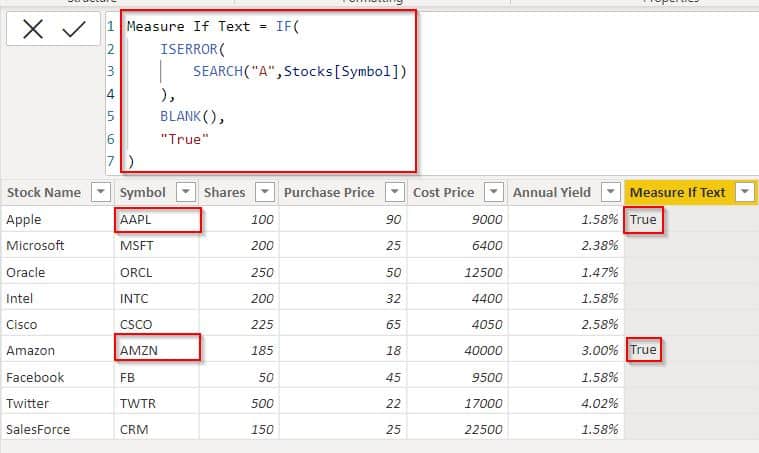Image resolution: width=759 pixels, height=453 pixels.
Task: Click the SalesForce stock name cell
Action: pos(57,429)
